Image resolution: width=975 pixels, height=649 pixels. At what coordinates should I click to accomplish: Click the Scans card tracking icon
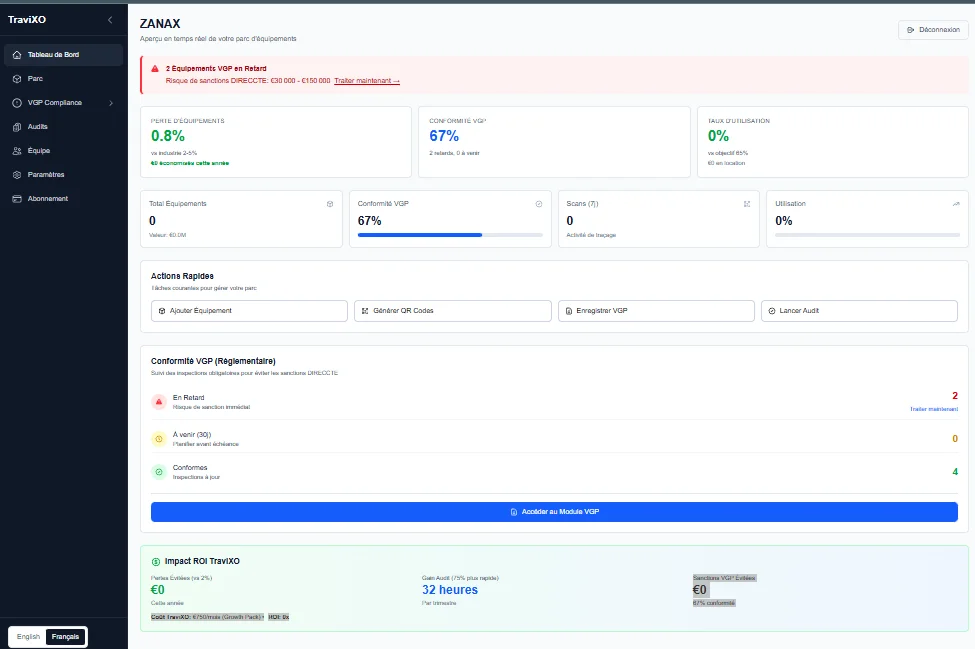tap(746, 203)
